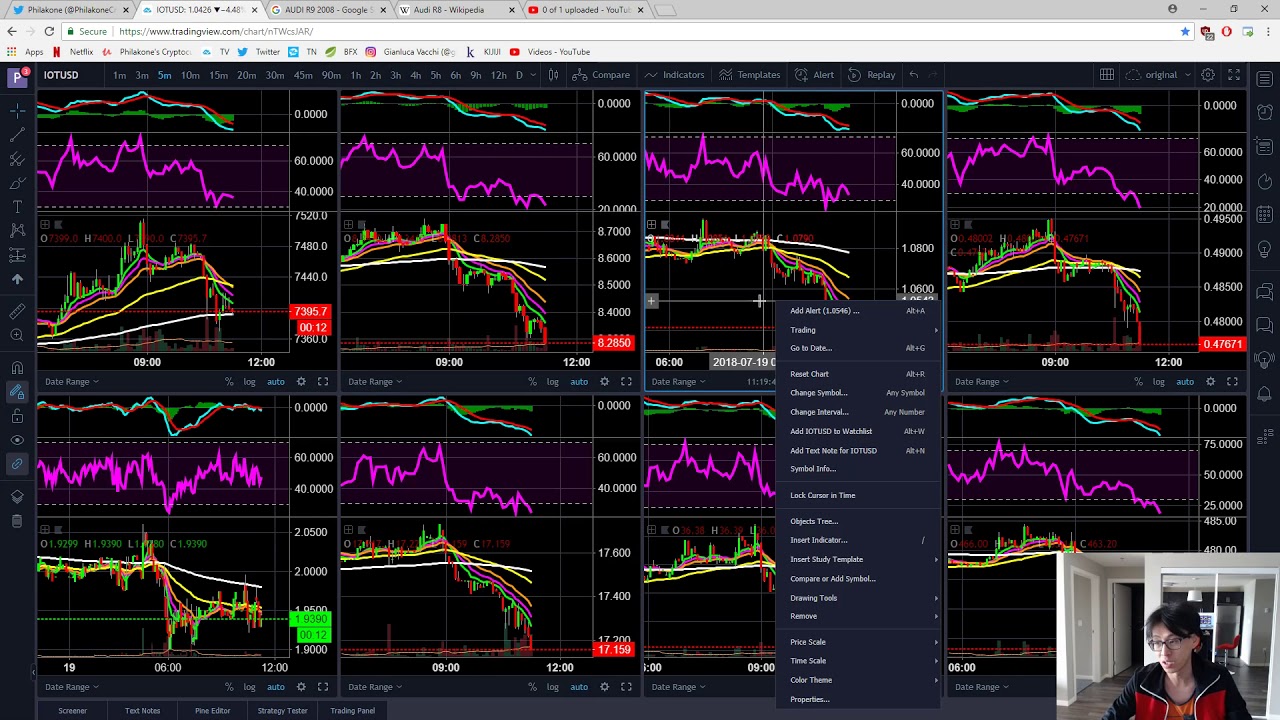Click the trash remove drawings icon
Screen dimensions: 1280x720
click(17, 521)
